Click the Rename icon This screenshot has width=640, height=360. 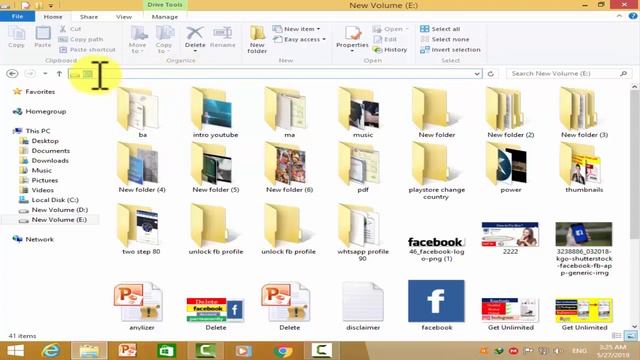click(x=222, y=37)
